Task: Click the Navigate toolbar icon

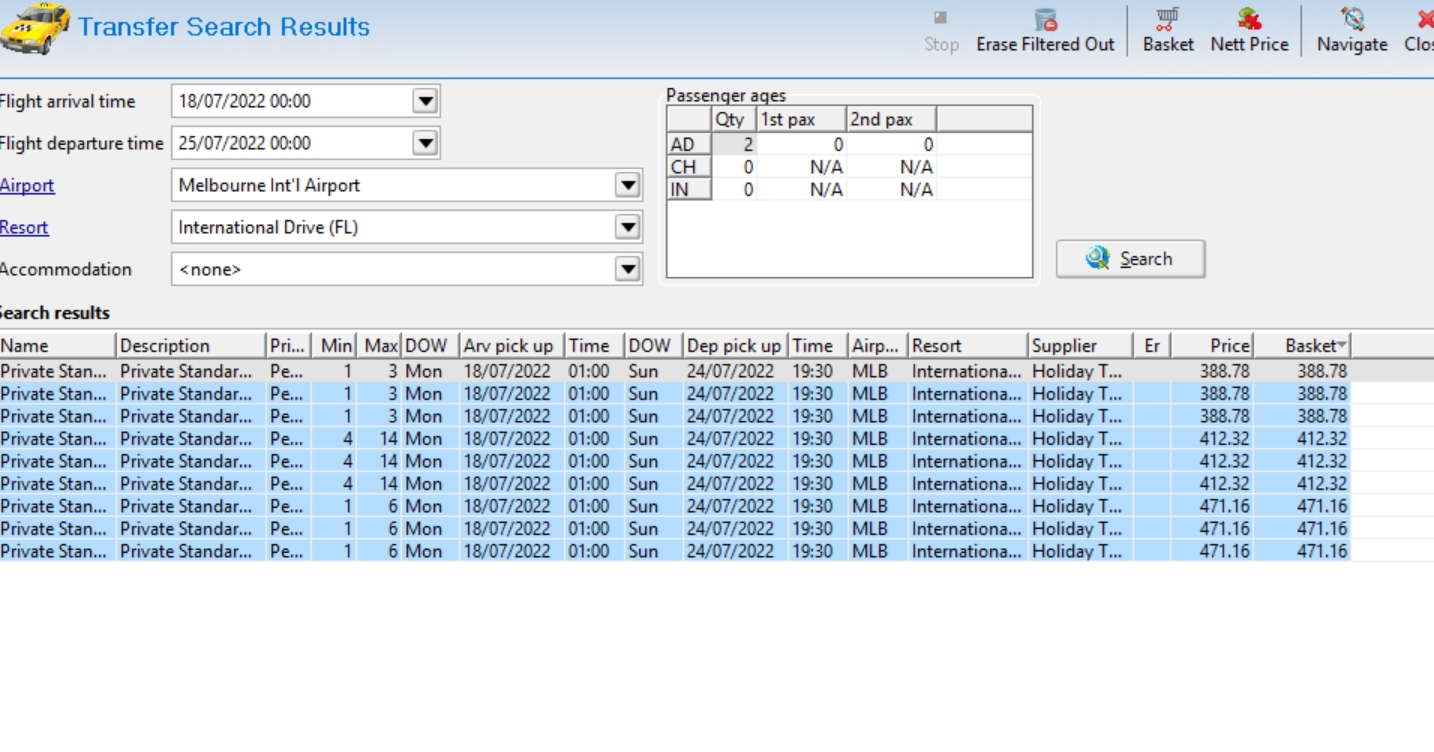Action: [x=1352, y=18]
